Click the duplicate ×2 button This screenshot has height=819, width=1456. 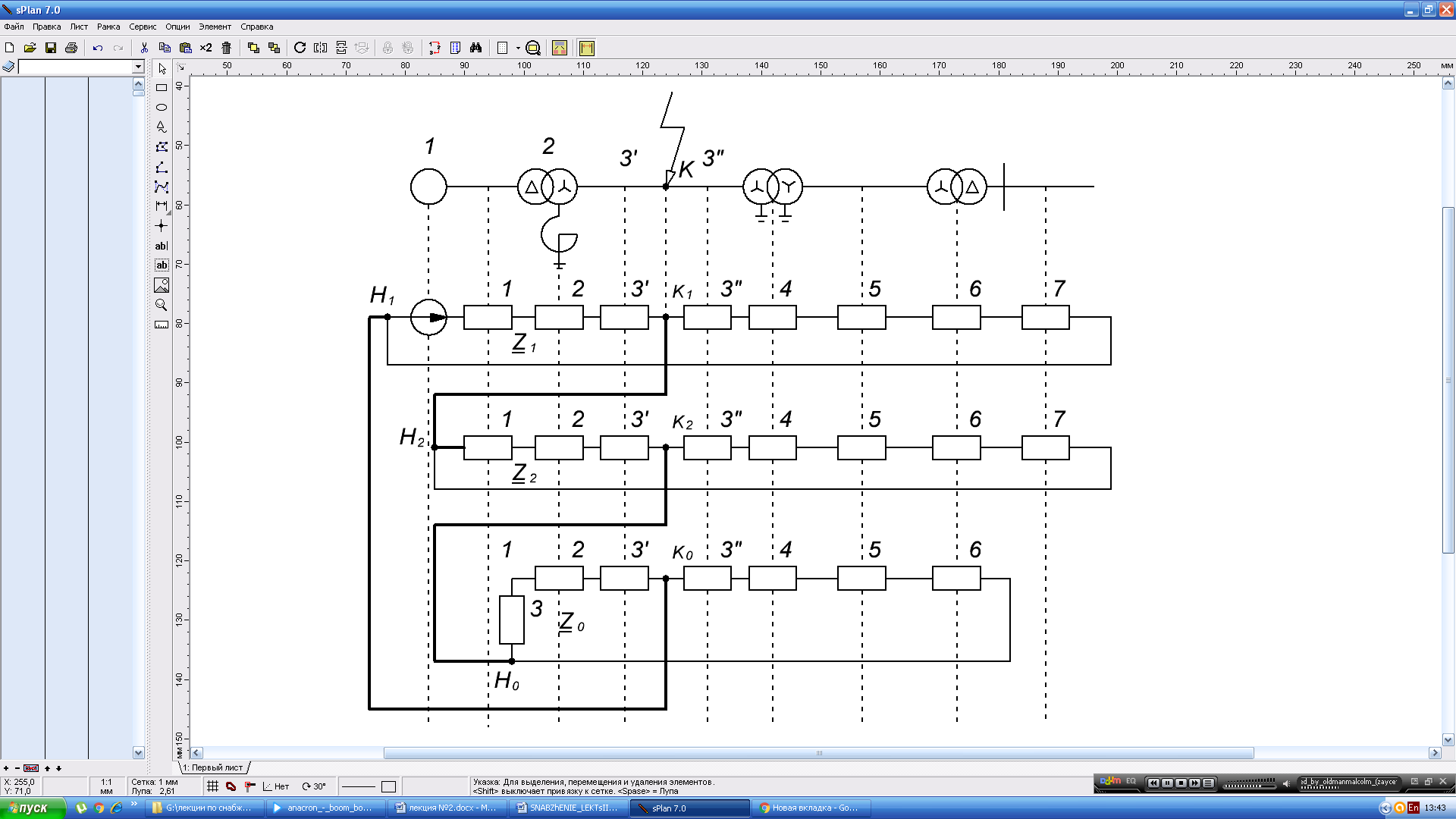(206, 48)
